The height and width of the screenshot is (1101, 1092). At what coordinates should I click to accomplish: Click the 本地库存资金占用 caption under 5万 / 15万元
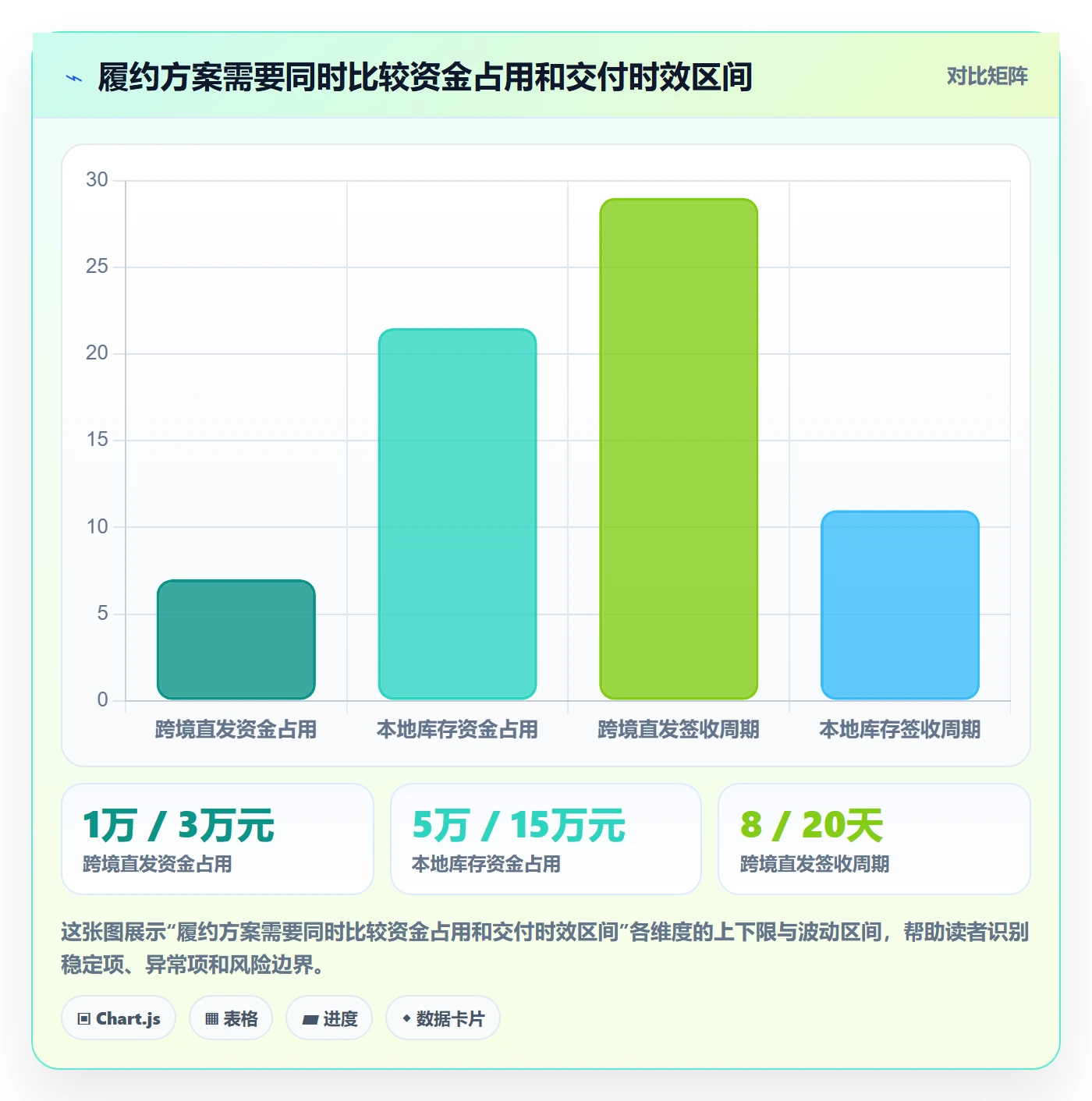(x=486, y=864)
